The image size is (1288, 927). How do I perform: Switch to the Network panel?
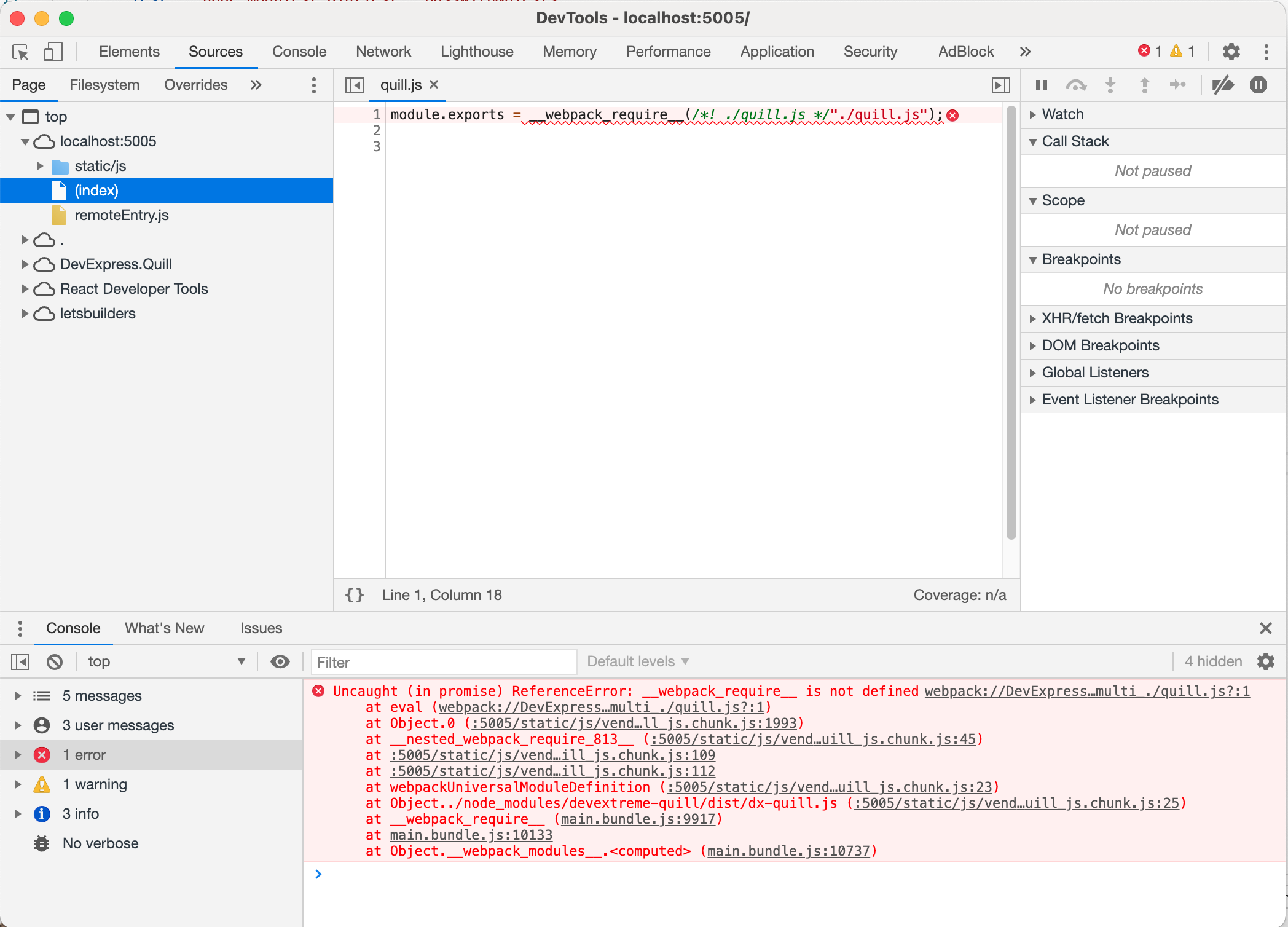(383, 52)
